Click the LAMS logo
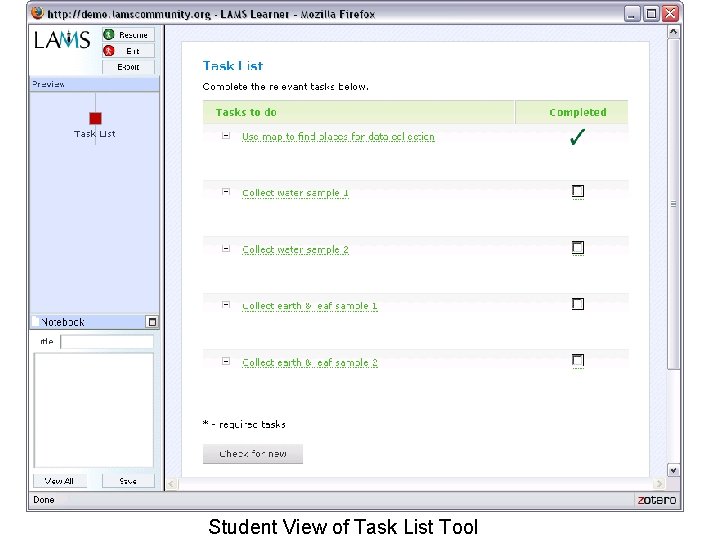 pyautogui.click(x=62, y=40)
